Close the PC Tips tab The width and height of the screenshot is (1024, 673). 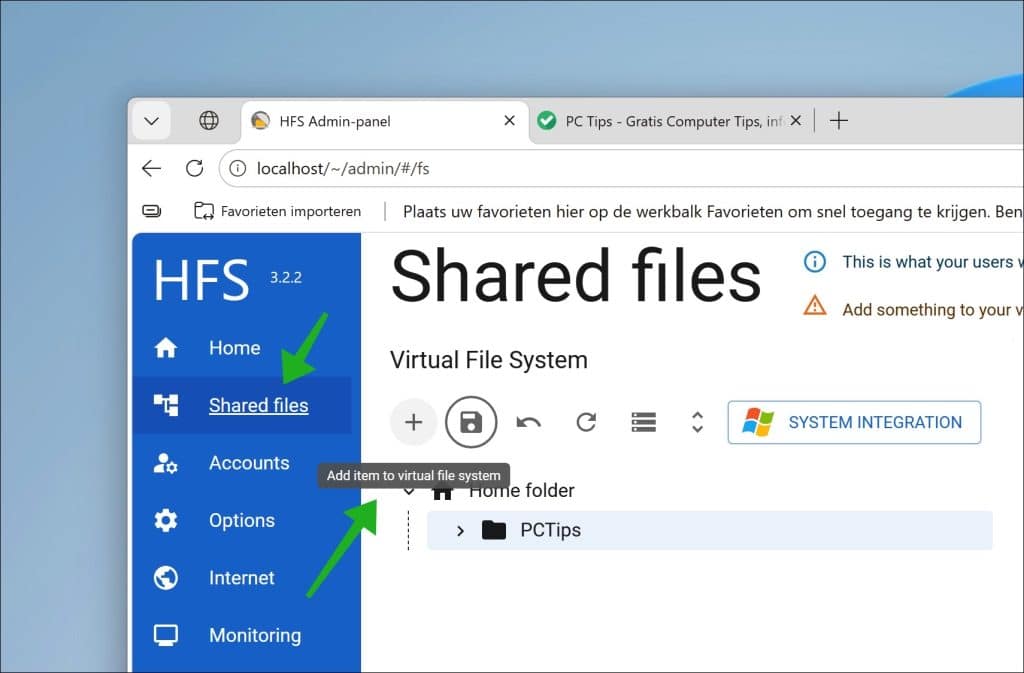795,121
